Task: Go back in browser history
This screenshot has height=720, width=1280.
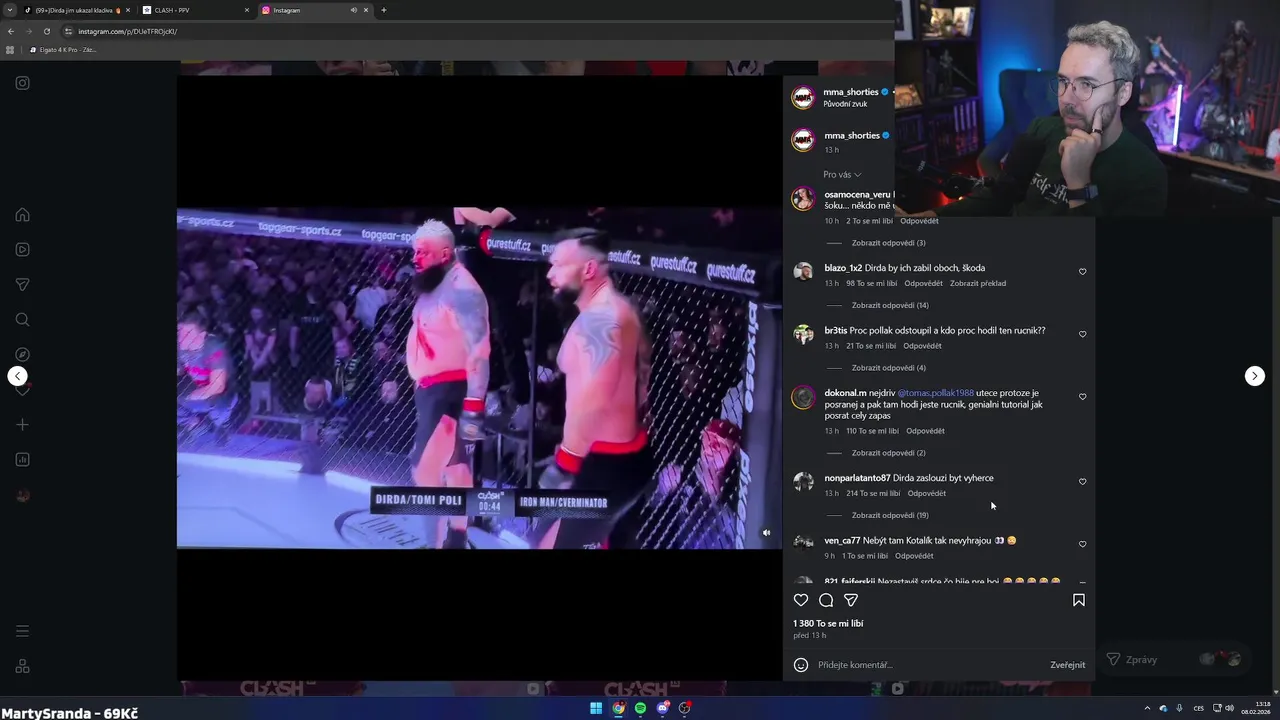Action: coord(10,31)
